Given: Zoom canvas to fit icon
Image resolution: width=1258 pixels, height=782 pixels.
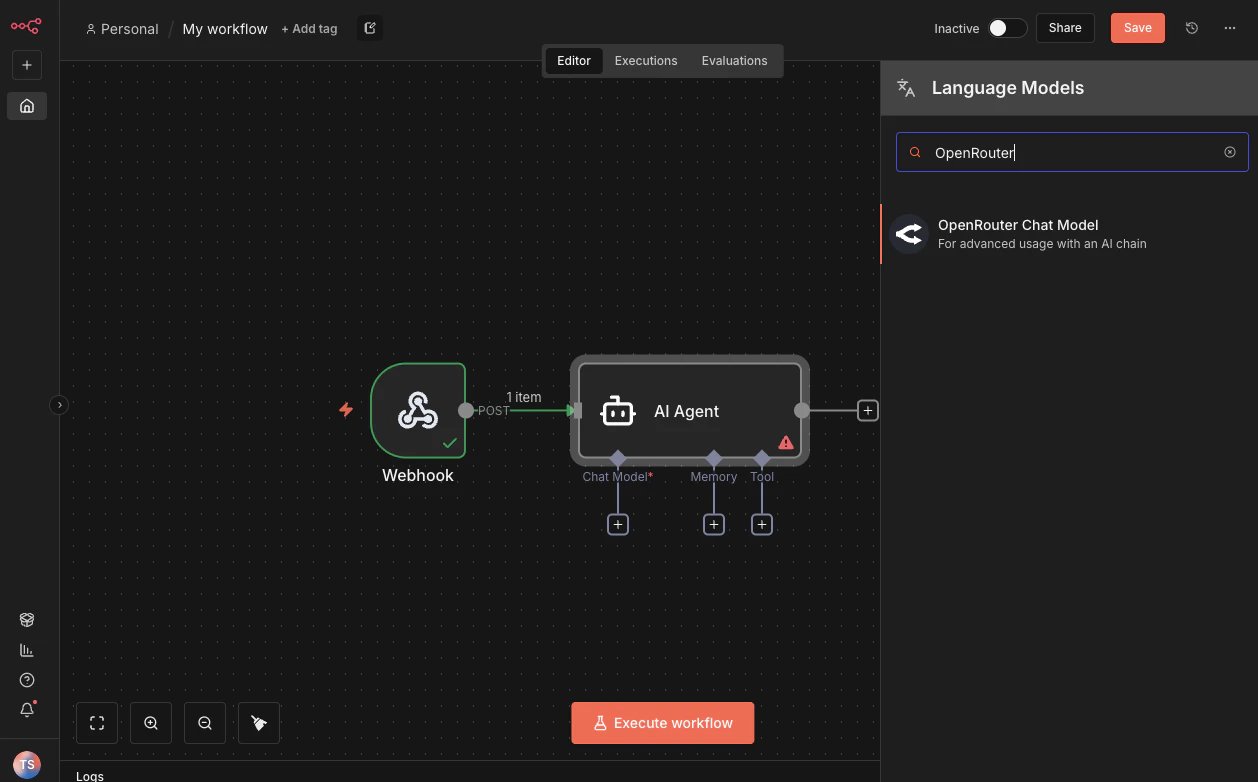Looking at the screenshot, I should (x=97, y=723).
